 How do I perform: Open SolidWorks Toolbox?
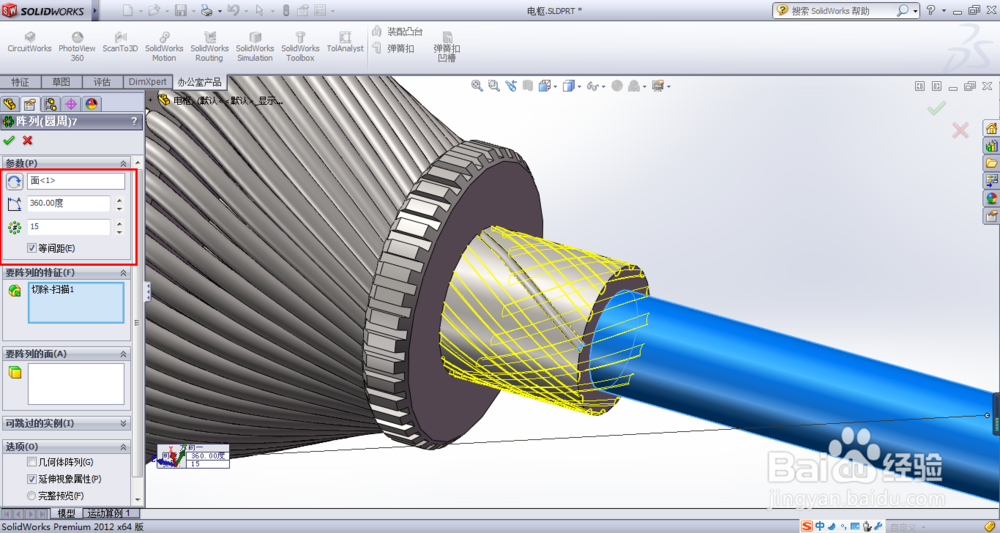pyautogui.click(x=300, y=47)
